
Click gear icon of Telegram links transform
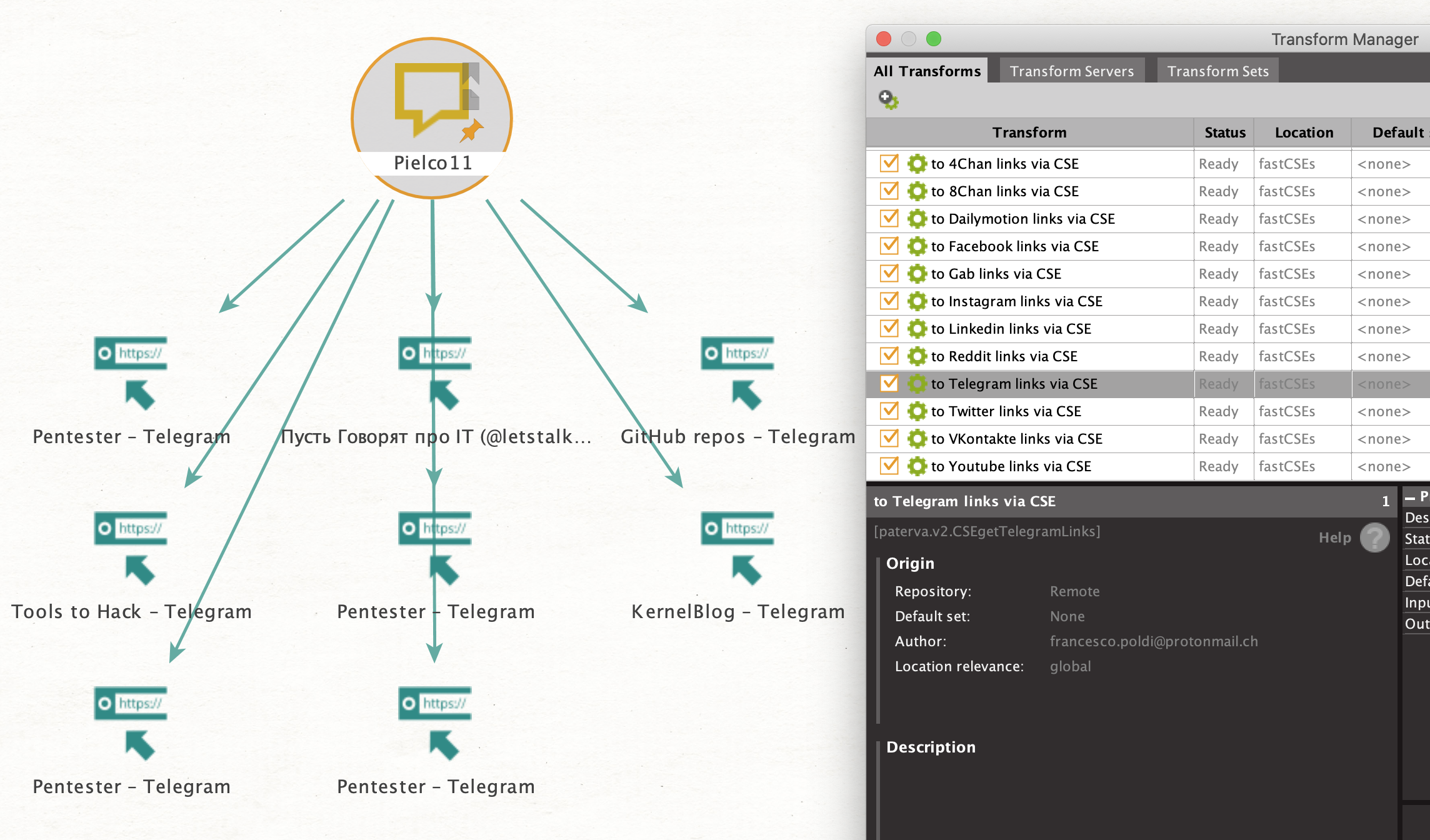pos(917,384)
